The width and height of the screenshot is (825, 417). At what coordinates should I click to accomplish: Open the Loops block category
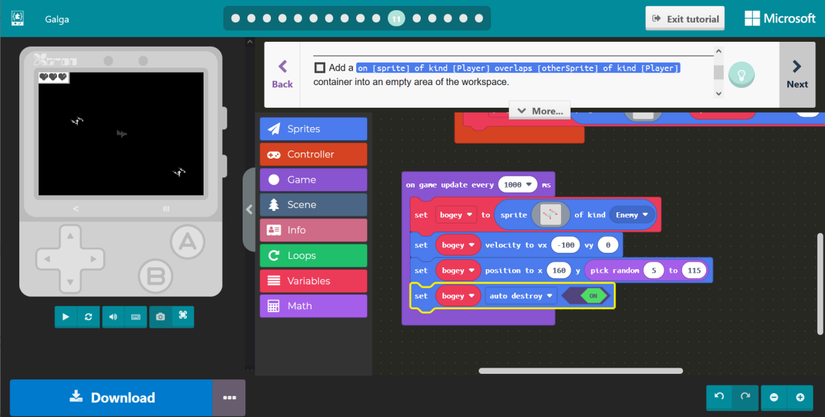(313, 256)
